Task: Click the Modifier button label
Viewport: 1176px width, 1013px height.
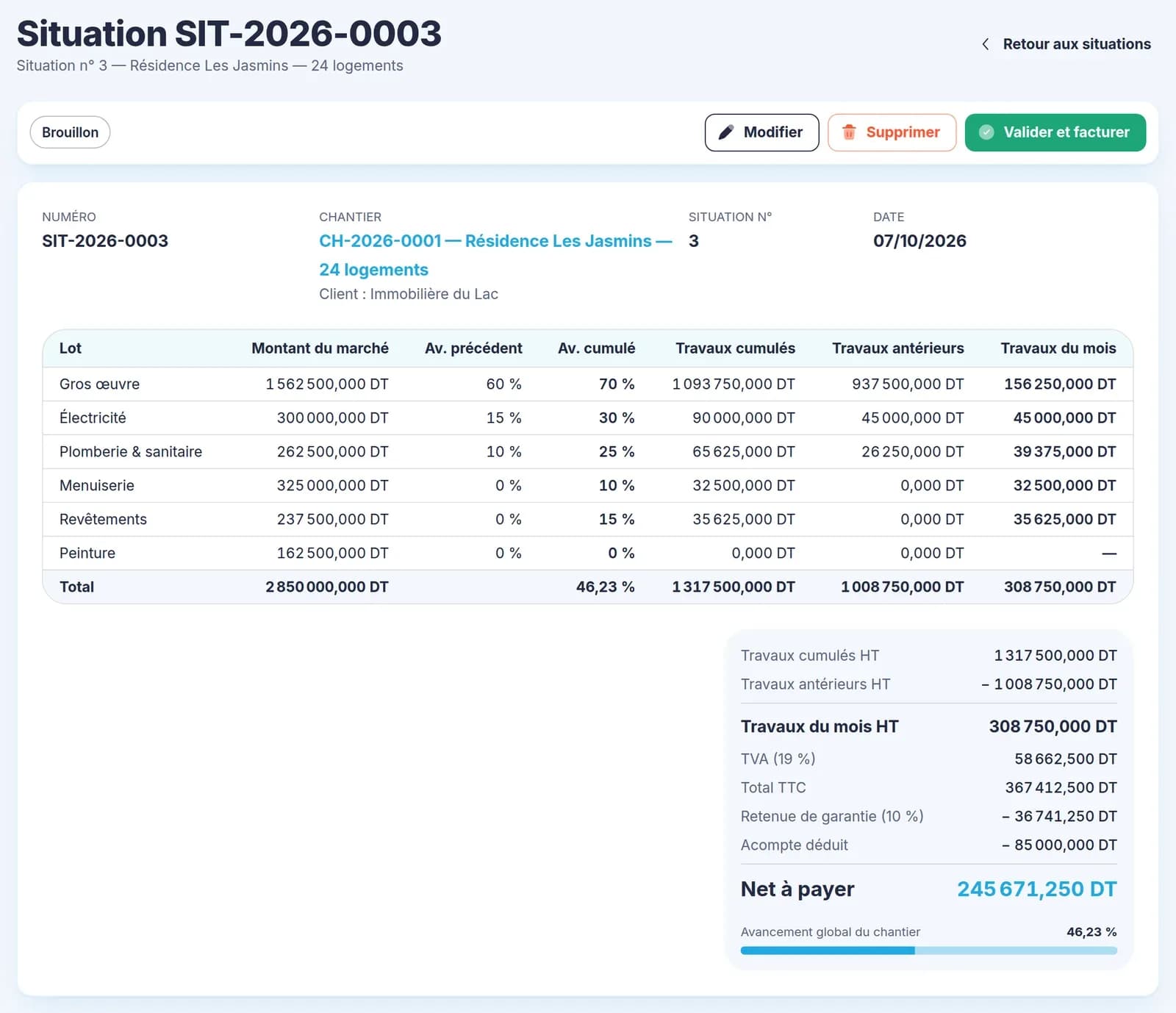Action: 772,132
